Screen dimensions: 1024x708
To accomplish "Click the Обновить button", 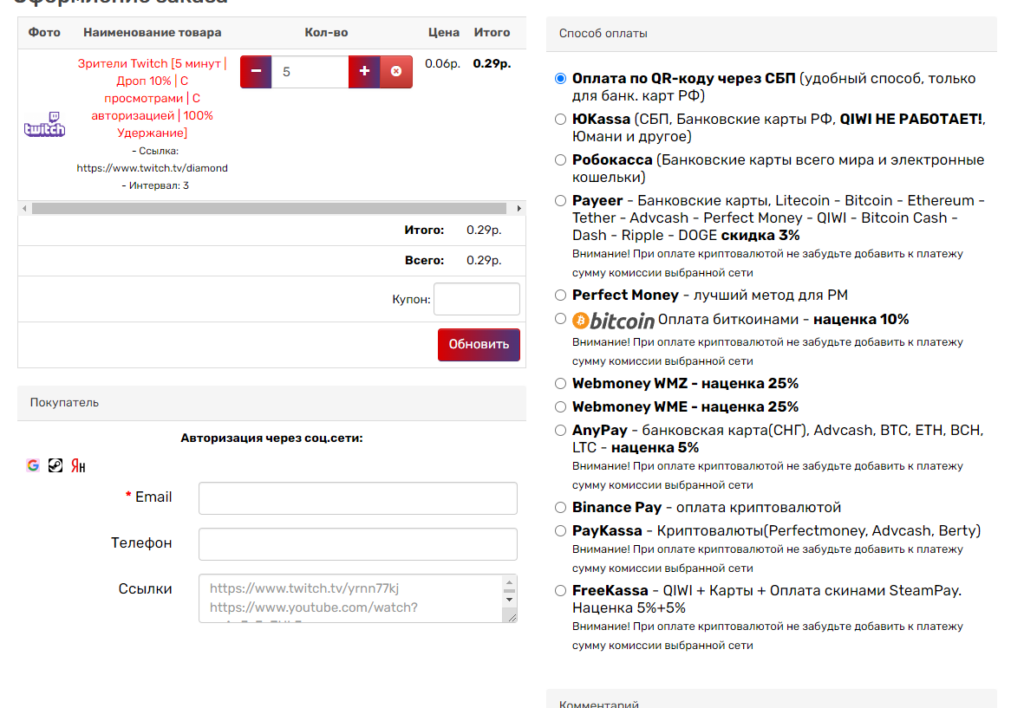I will pos(479,344).
